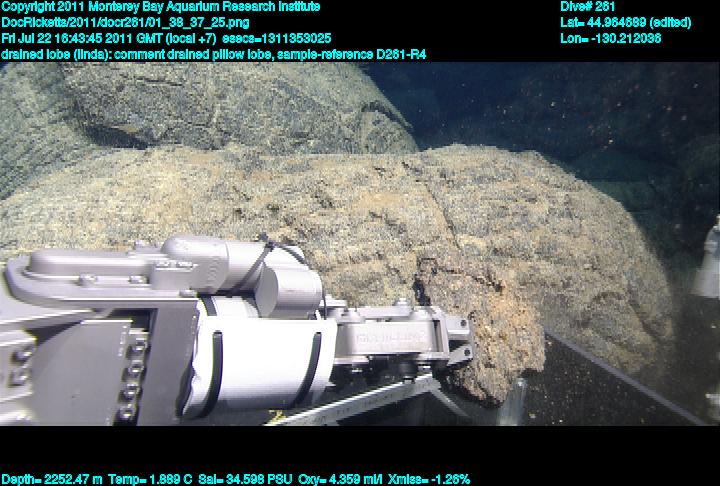Click the 'Lon= -130.212036' readout
This screenshot has width=720, height=486.
tap(610, 38)
